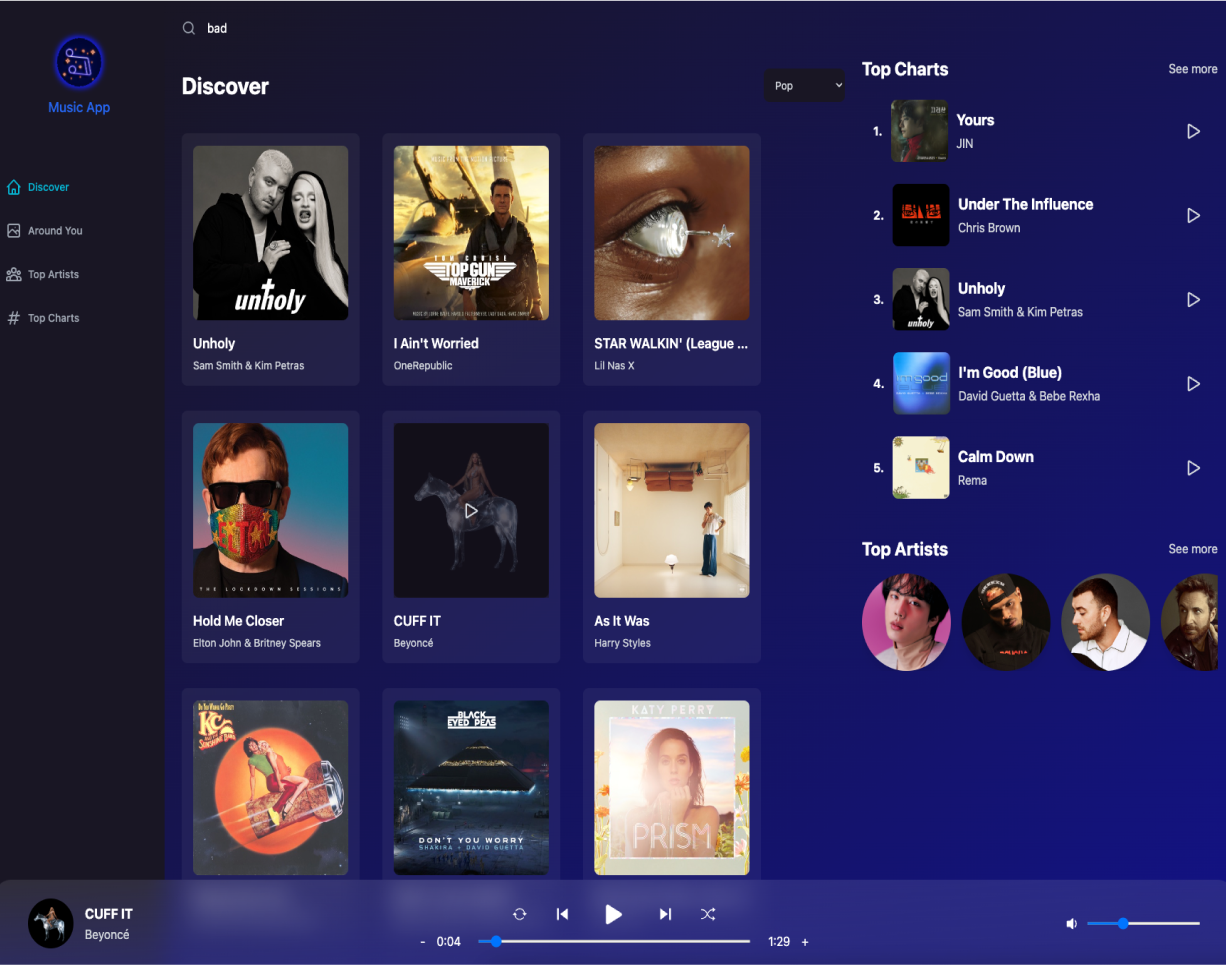Image resolution: width=1226 pixels, height=965 pixels.
Task: Play Under The Influence from Top Charts
Action: tap(1193, 215)
